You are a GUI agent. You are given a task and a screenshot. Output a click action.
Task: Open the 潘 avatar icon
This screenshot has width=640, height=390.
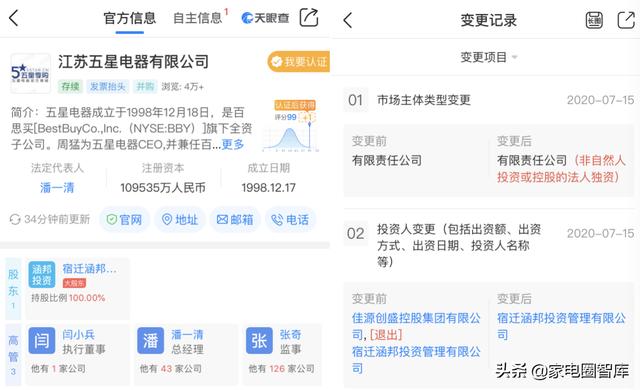coord(151,341)
